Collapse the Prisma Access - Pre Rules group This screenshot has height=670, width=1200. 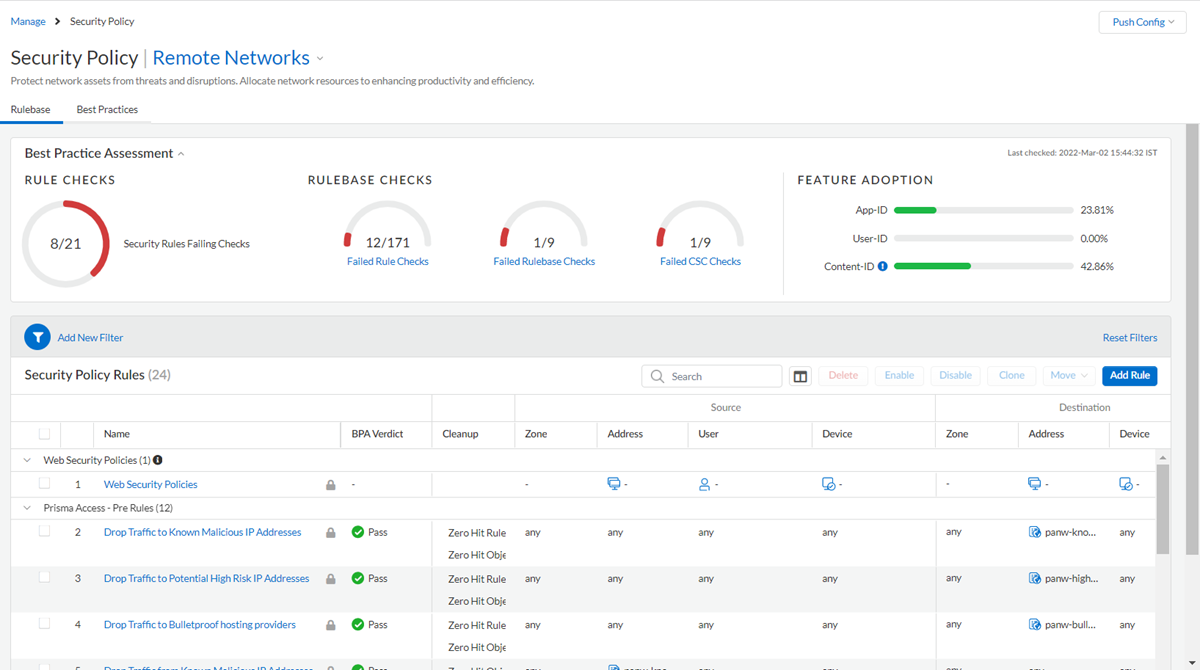tap(27, 508)
